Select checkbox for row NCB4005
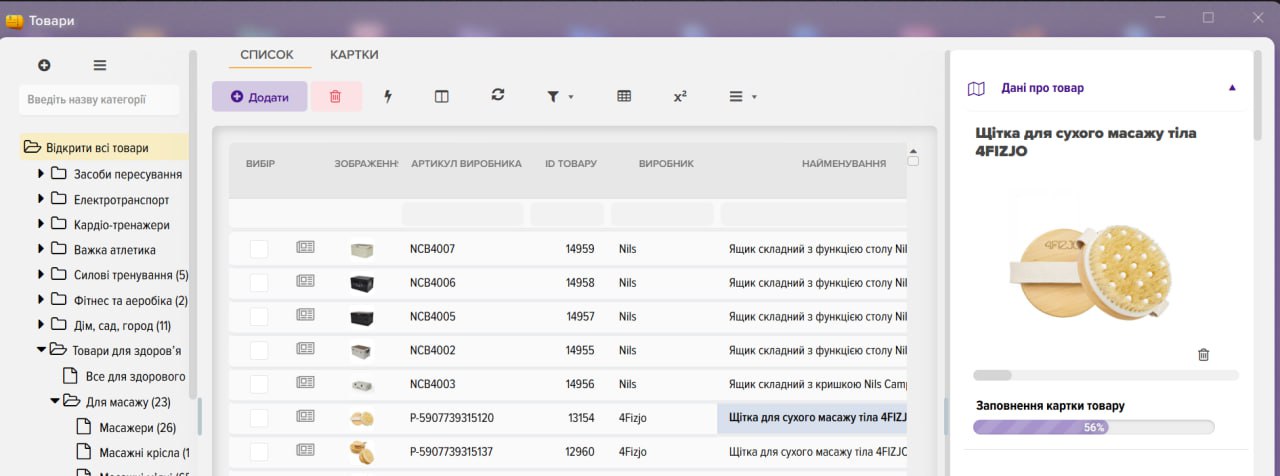1280x476 pixels. tap(259, 317)
